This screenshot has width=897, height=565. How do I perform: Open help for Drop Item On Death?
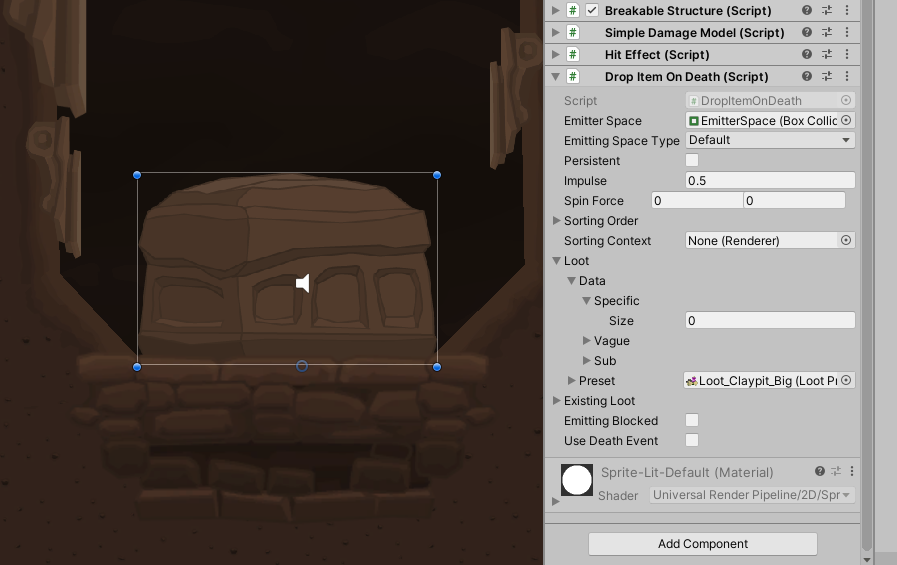tap(807, 77)
